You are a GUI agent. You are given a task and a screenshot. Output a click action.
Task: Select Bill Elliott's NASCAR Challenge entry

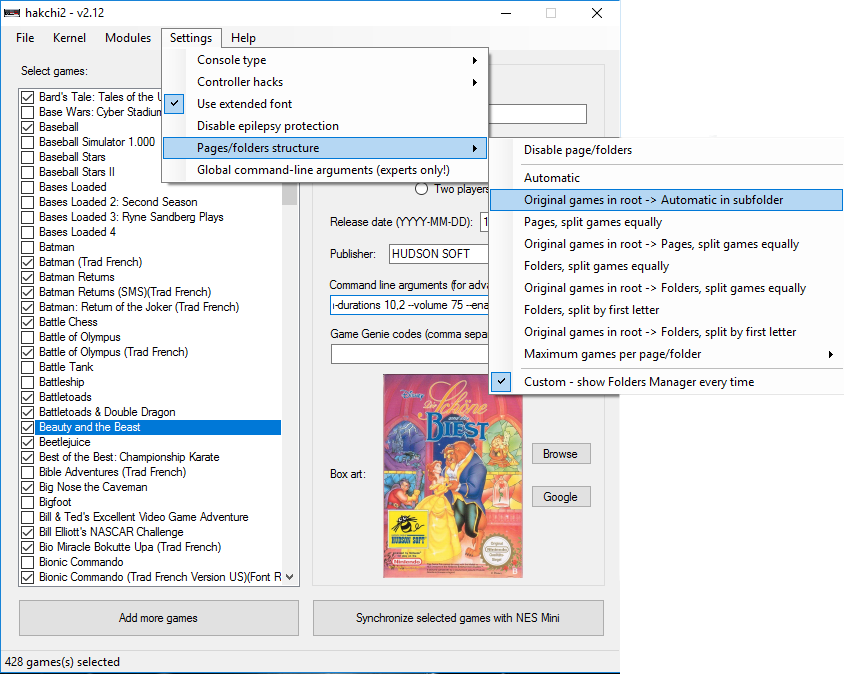(x=111, y=532)
